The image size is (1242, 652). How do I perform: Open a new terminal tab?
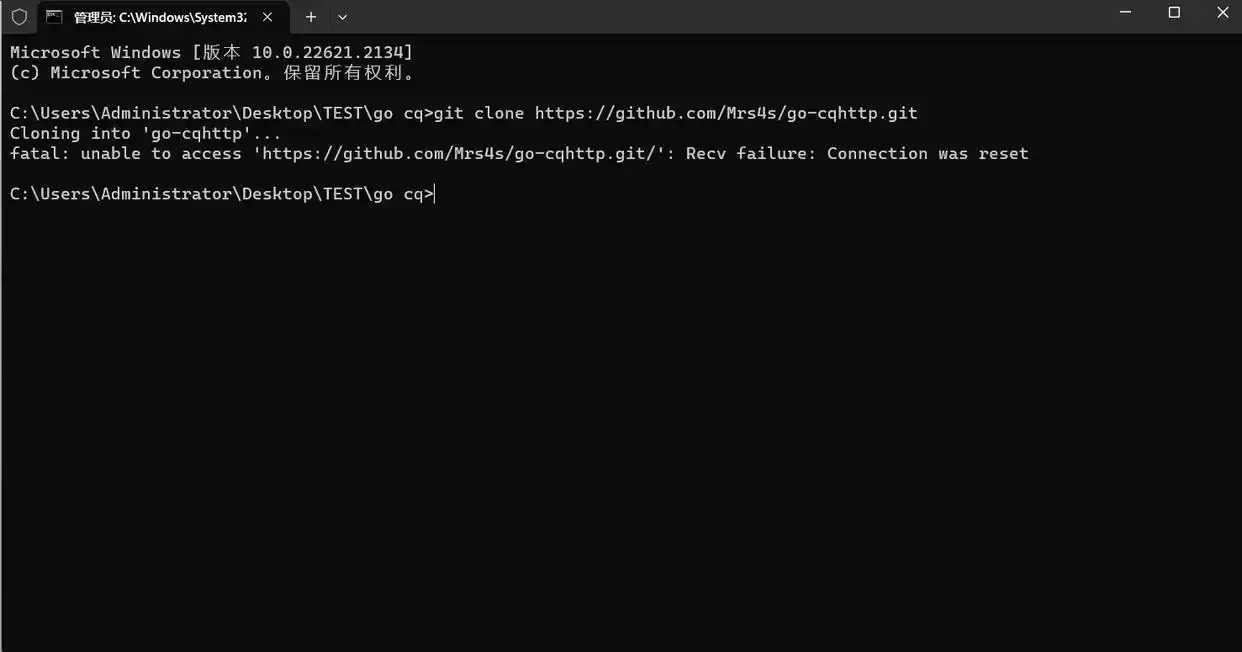point(311,17)
